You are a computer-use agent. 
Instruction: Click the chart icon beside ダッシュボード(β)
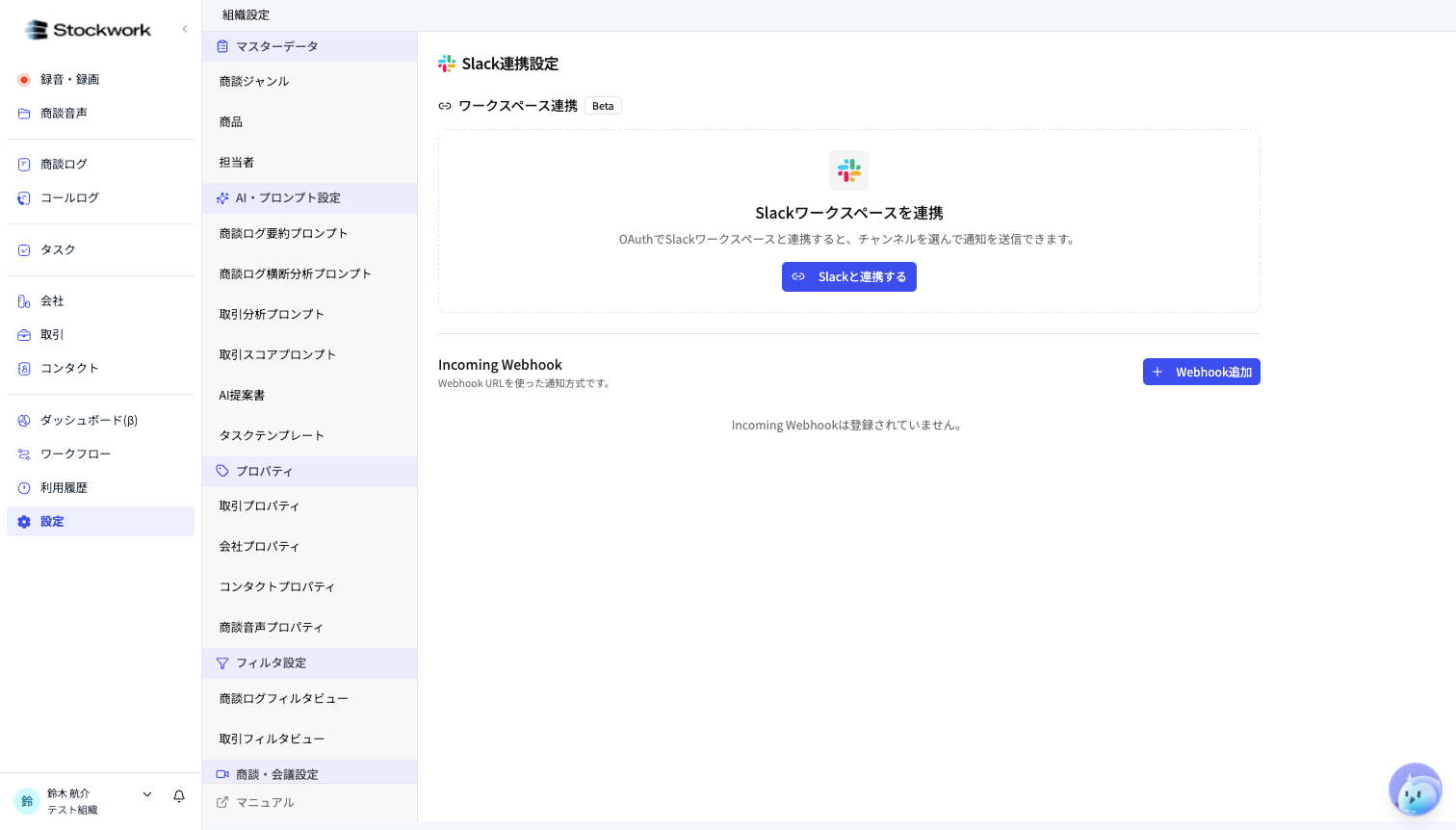click(24, 421)
